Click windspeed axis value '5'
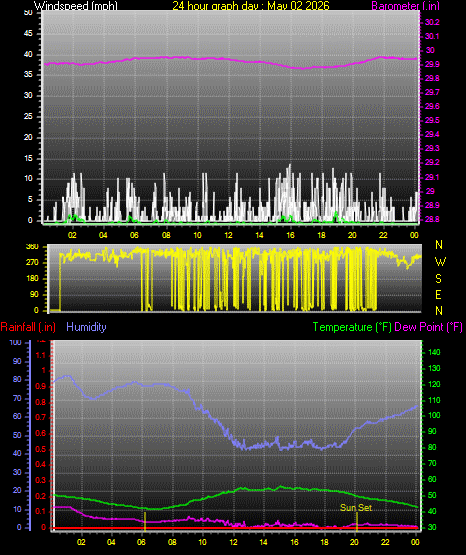Viewport: 466px width, 555px height. 30,200
